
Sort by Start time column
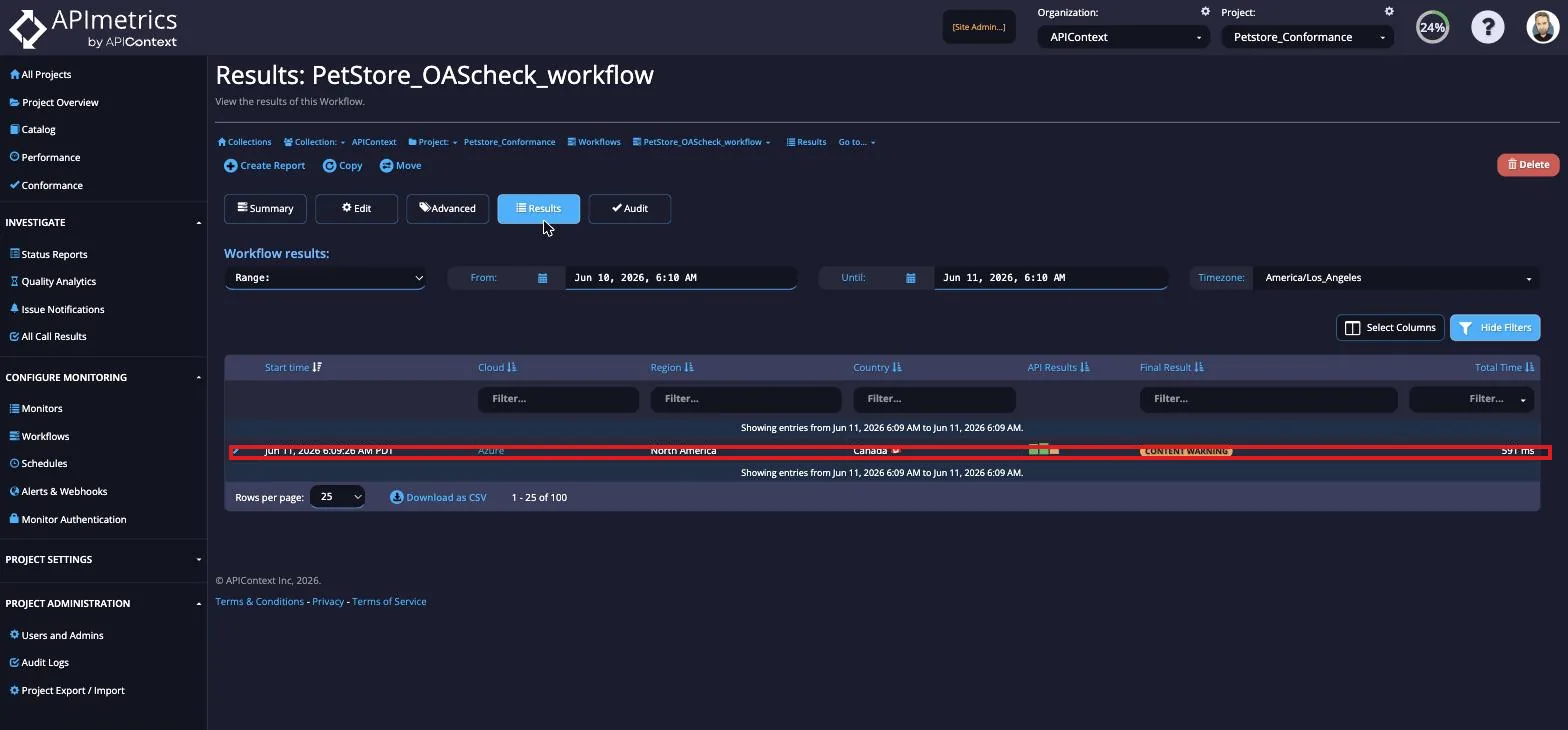[x=293, y=367]
